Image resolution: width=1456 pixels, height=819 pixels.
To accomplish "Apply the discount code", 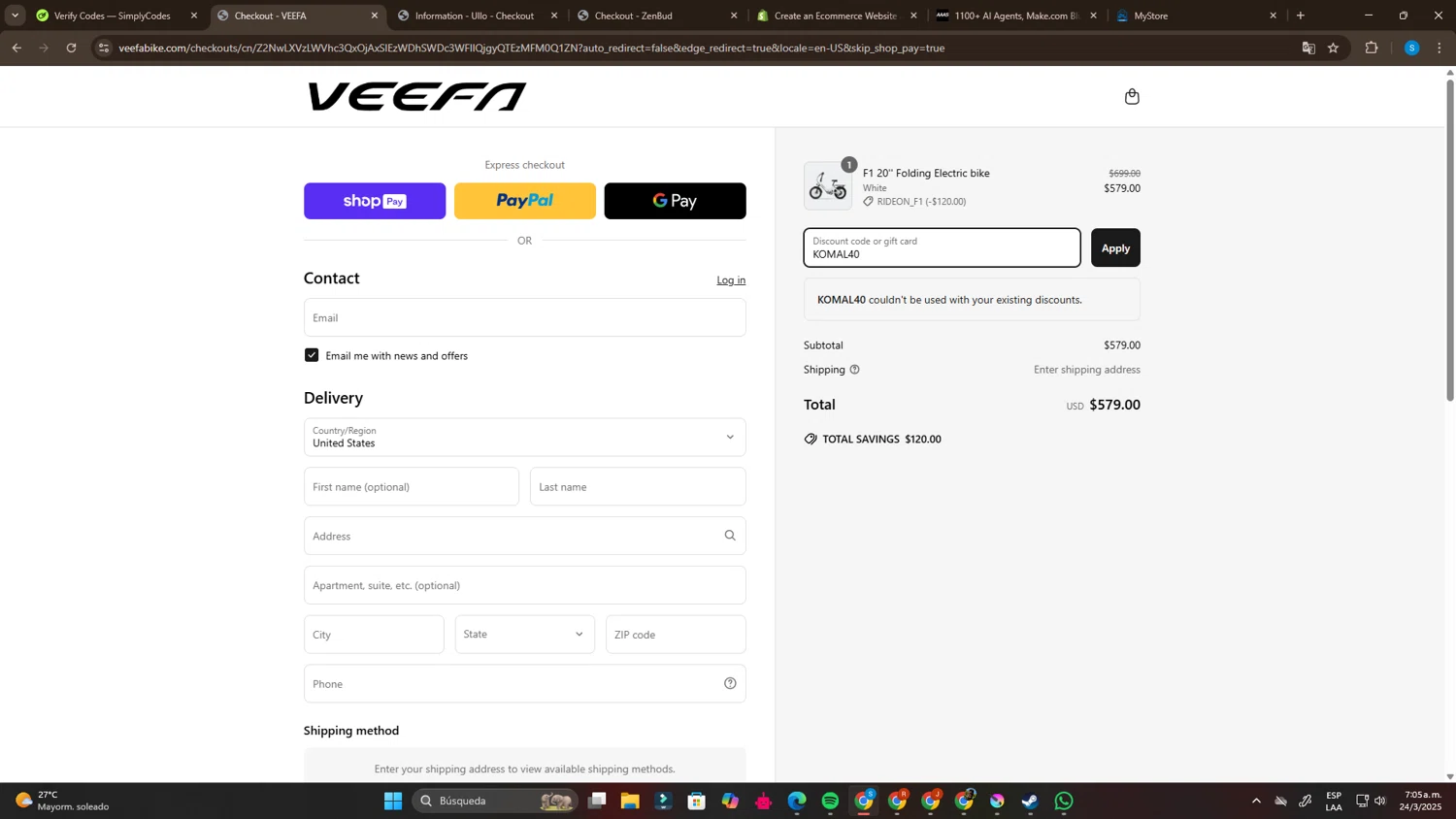I will pyautogui.click(x=1115, y=247).
